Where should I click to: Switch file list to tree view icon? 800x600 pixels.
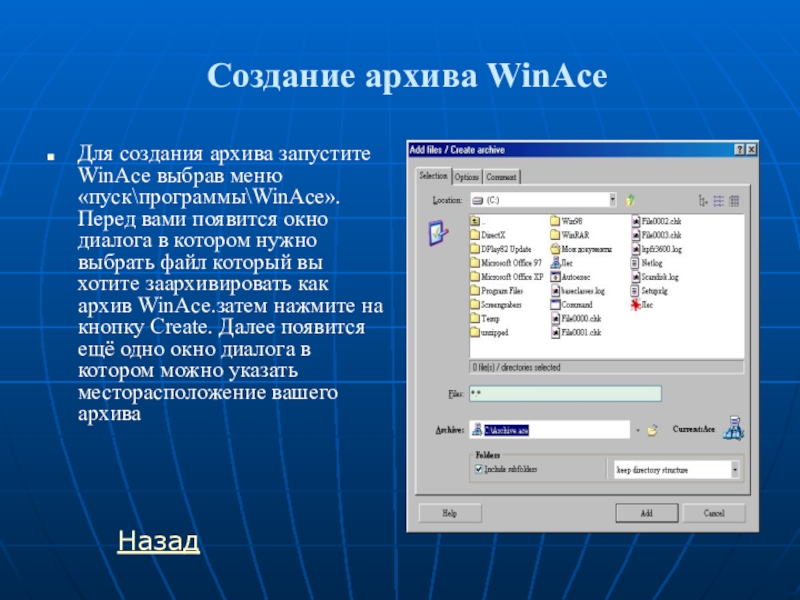pos(703,201)
